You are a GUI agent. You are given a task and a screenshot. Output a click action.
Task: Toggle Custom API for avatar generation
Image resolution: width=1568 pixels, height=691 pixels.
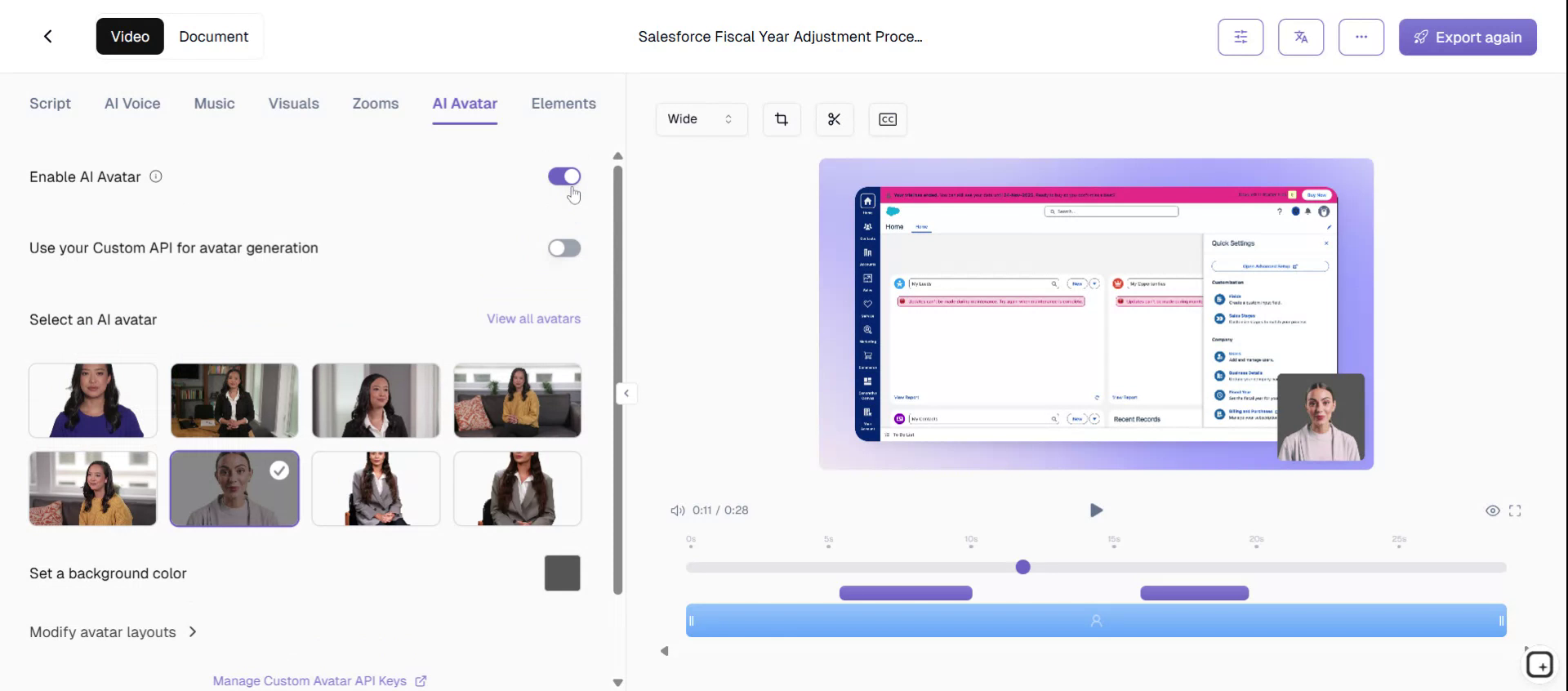point(564,248)
